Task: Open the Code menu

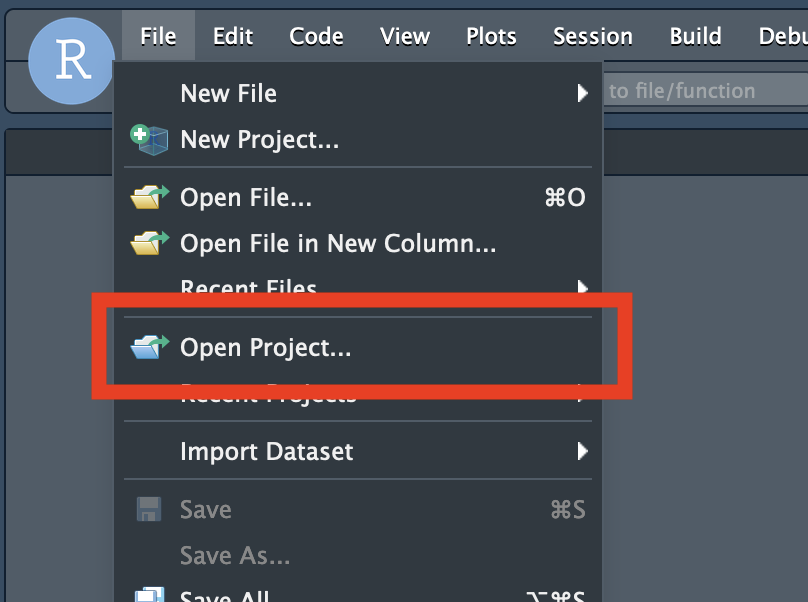Action: [x=316, y=37]
